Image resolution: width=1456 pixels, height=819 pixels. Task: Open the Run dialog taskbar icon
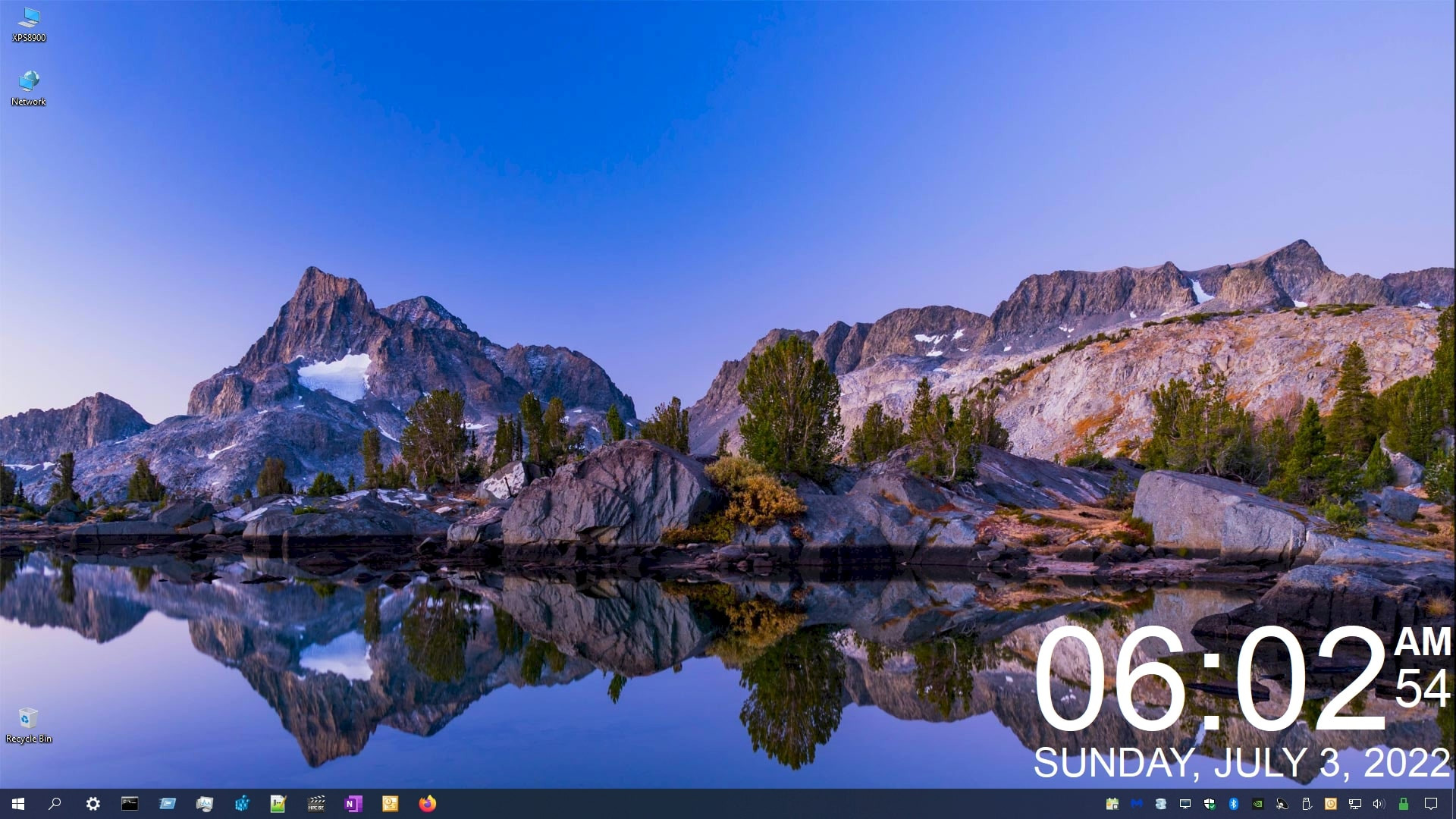tap(167, 804)
